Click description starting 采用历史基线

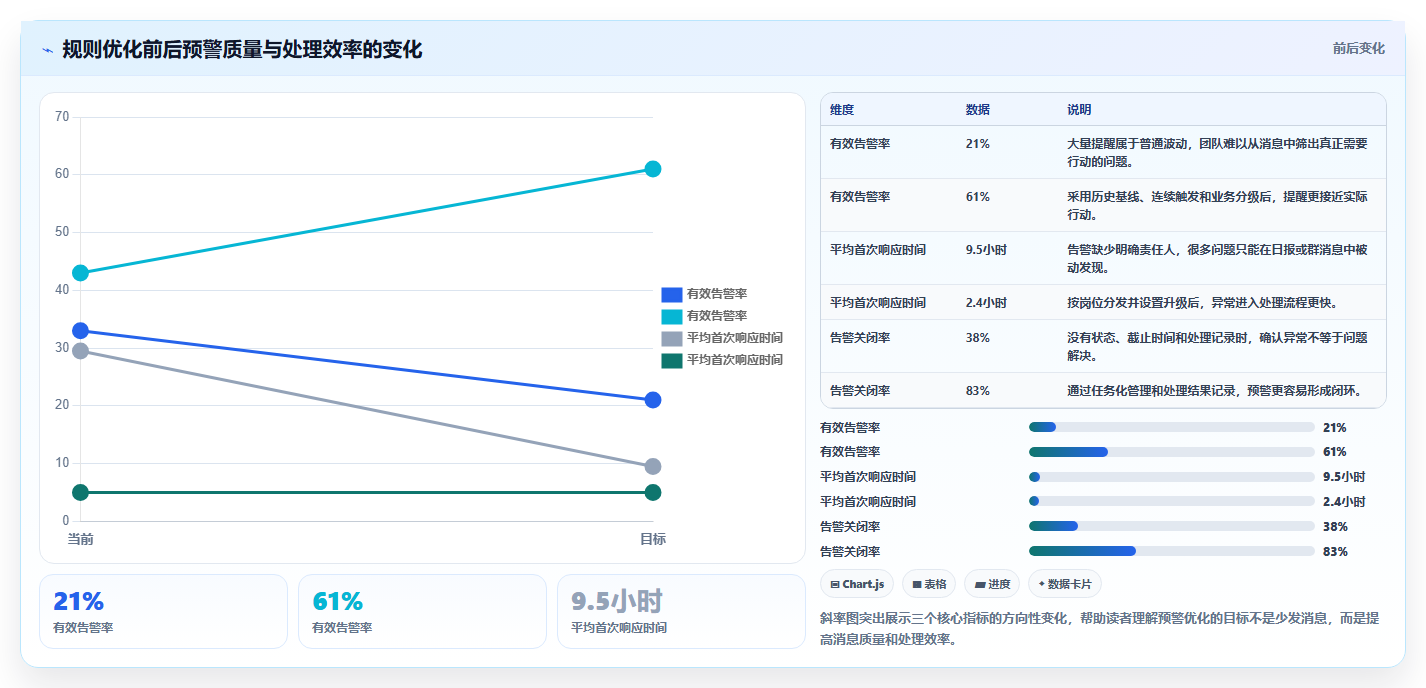coord(1217,206)
